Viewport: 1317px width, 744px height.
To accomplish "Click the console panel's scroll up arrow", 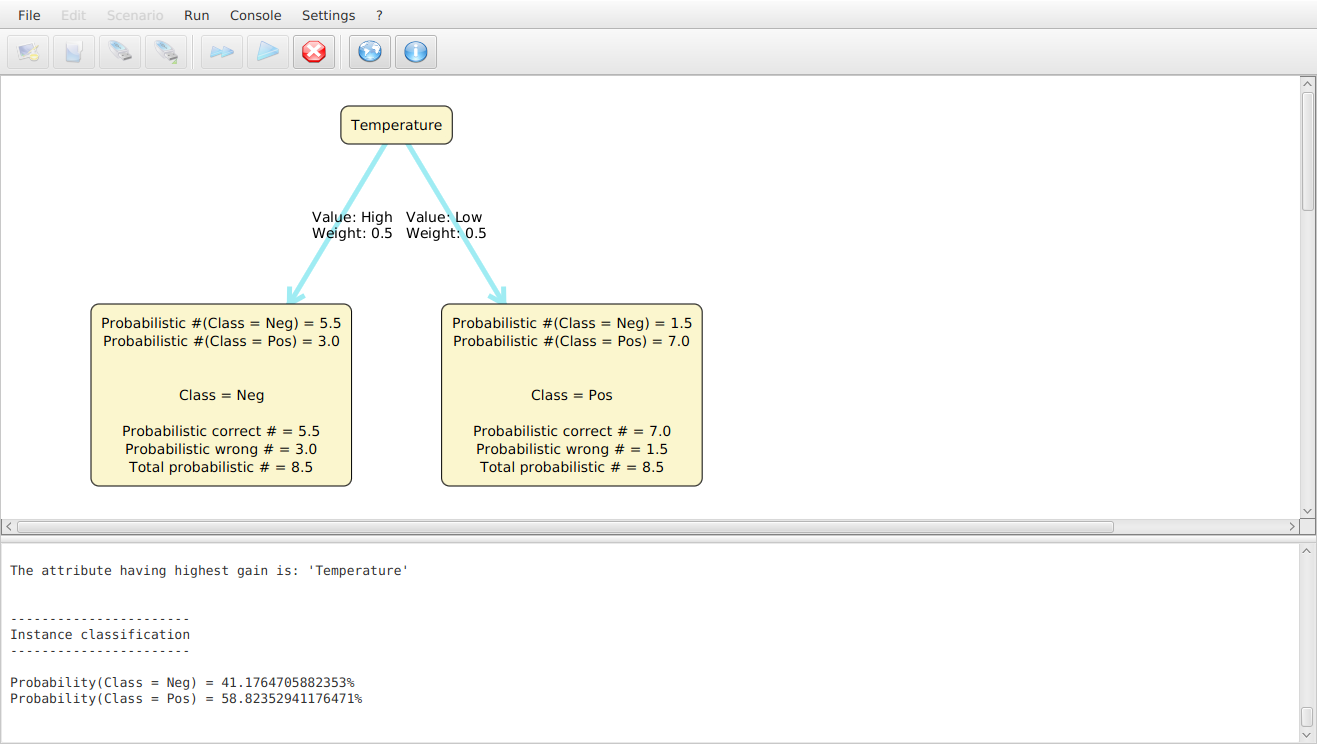I will (x=1308, y=550).
